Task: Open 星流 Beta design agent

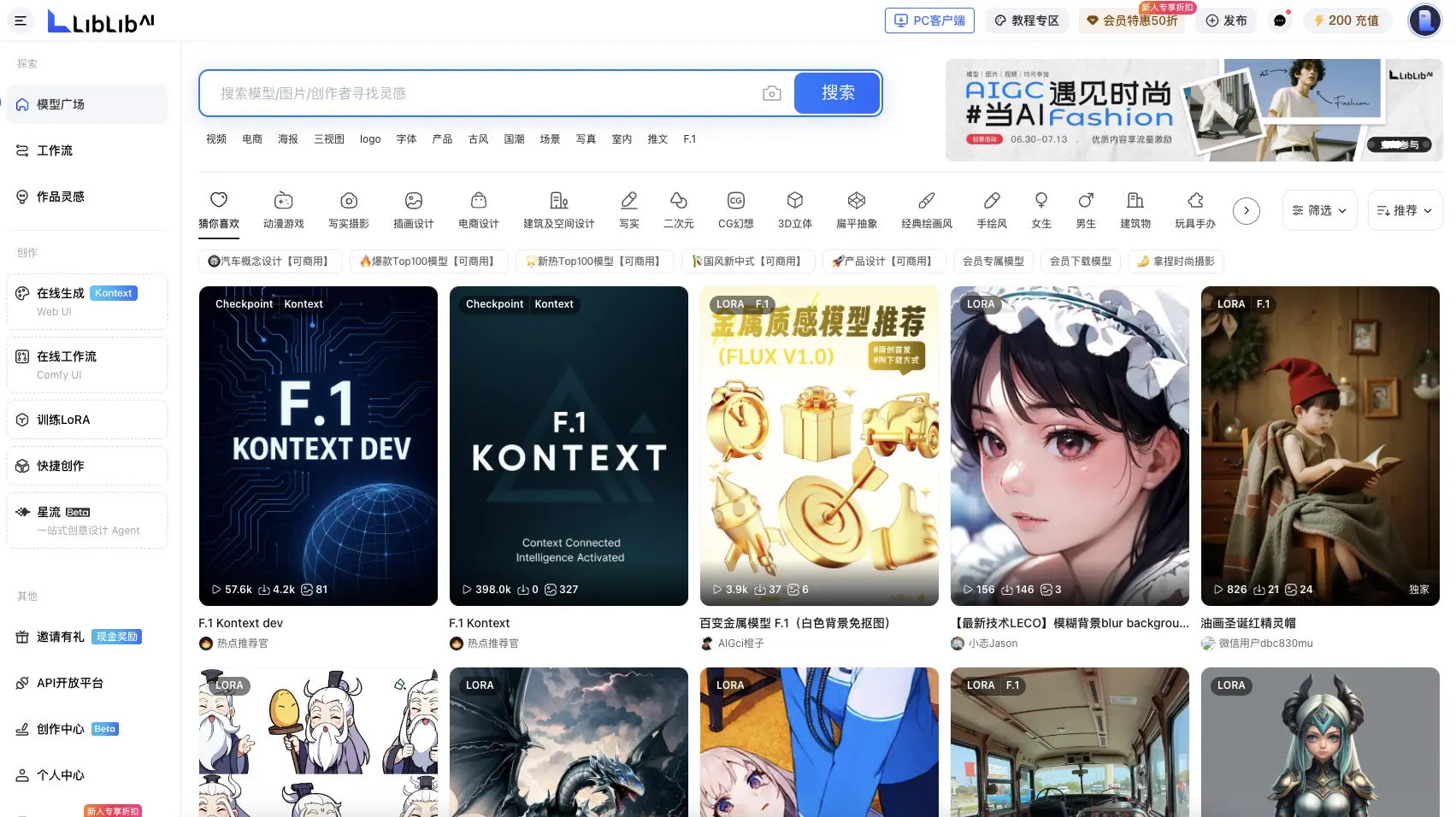Action: [87, 520]
